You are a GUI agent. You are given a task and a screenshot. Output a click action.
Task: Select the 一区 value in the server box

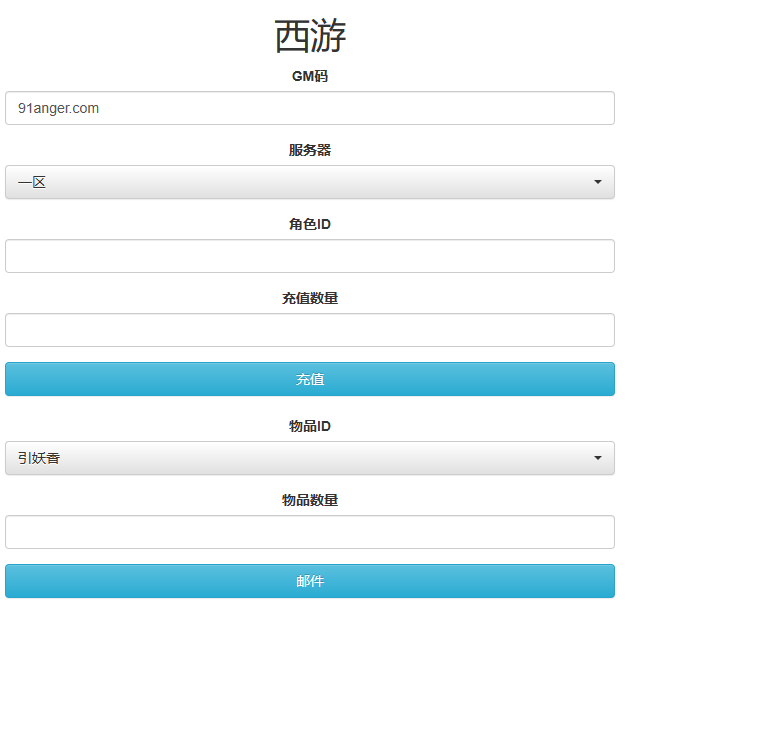[32, 182]
